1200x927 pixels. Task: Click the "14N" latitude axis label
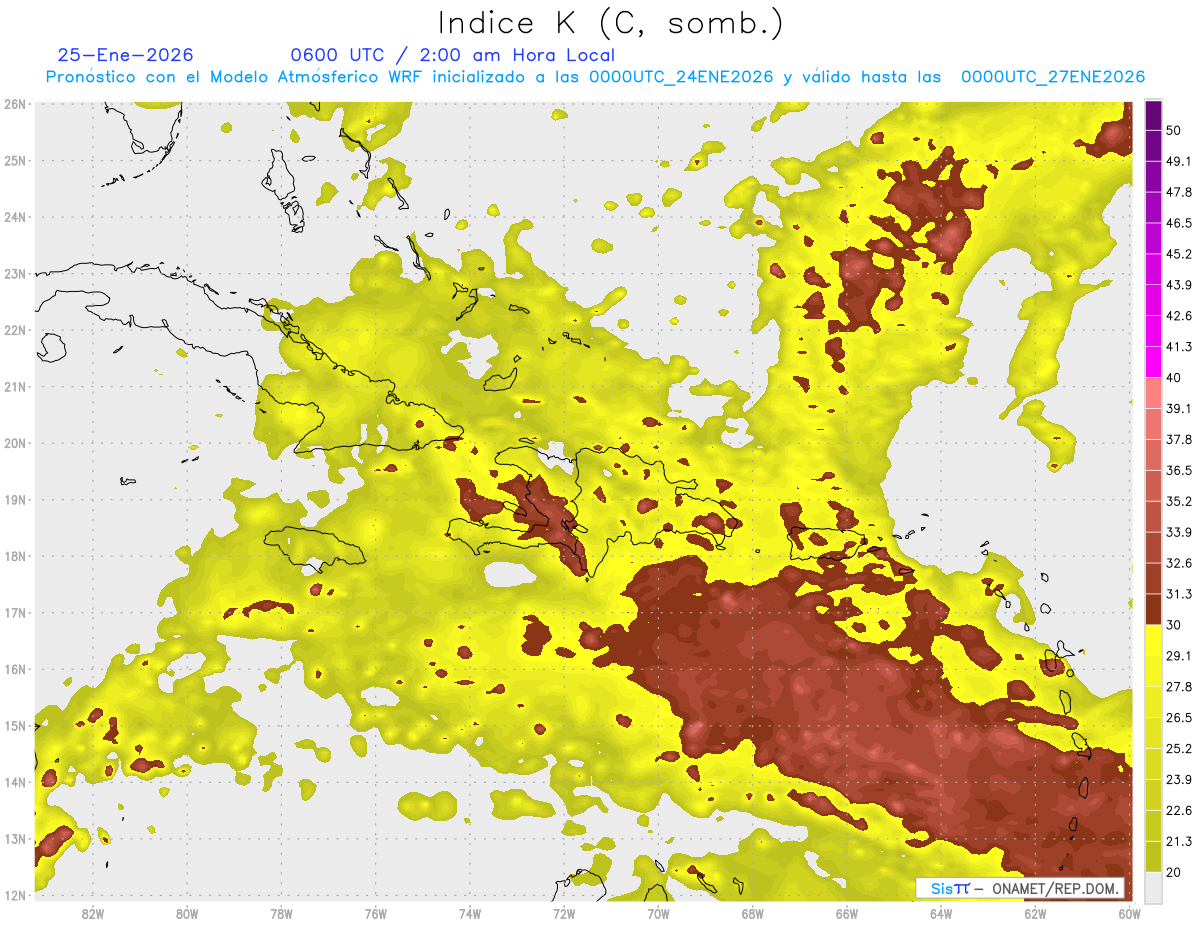click(x=15, y=782)
